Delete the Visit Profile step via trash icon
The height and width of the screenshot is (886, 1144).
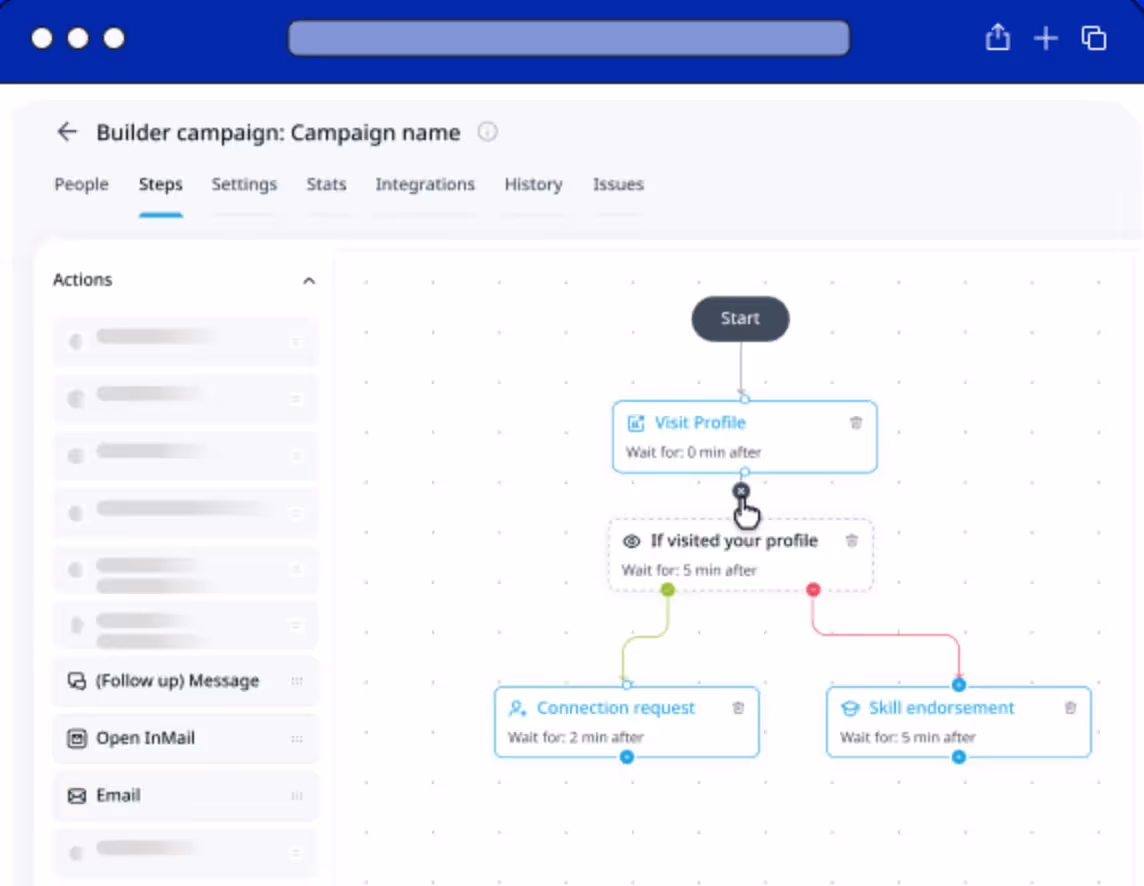(x=856, y=422)
